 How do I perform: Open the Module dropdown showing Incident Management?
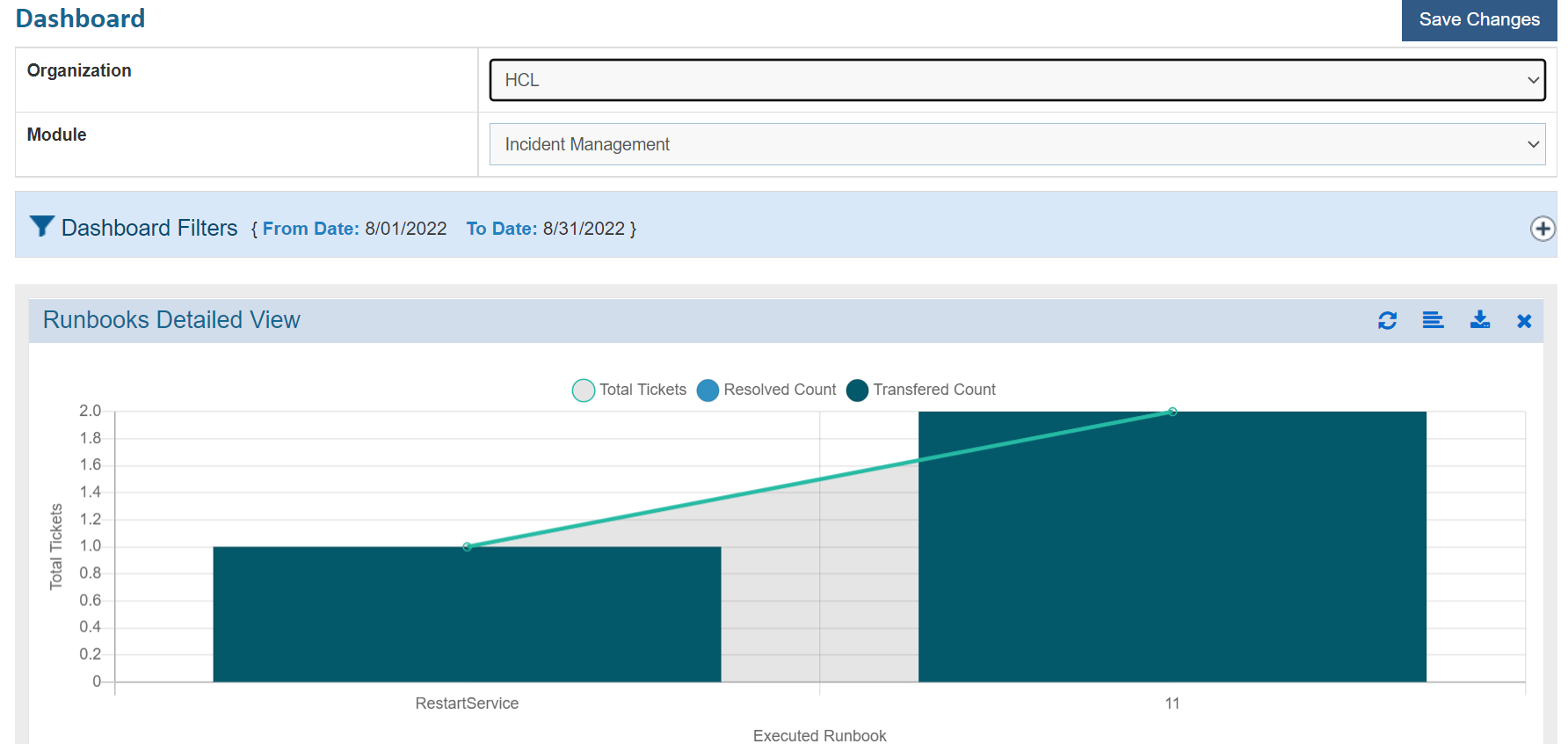1017,144
